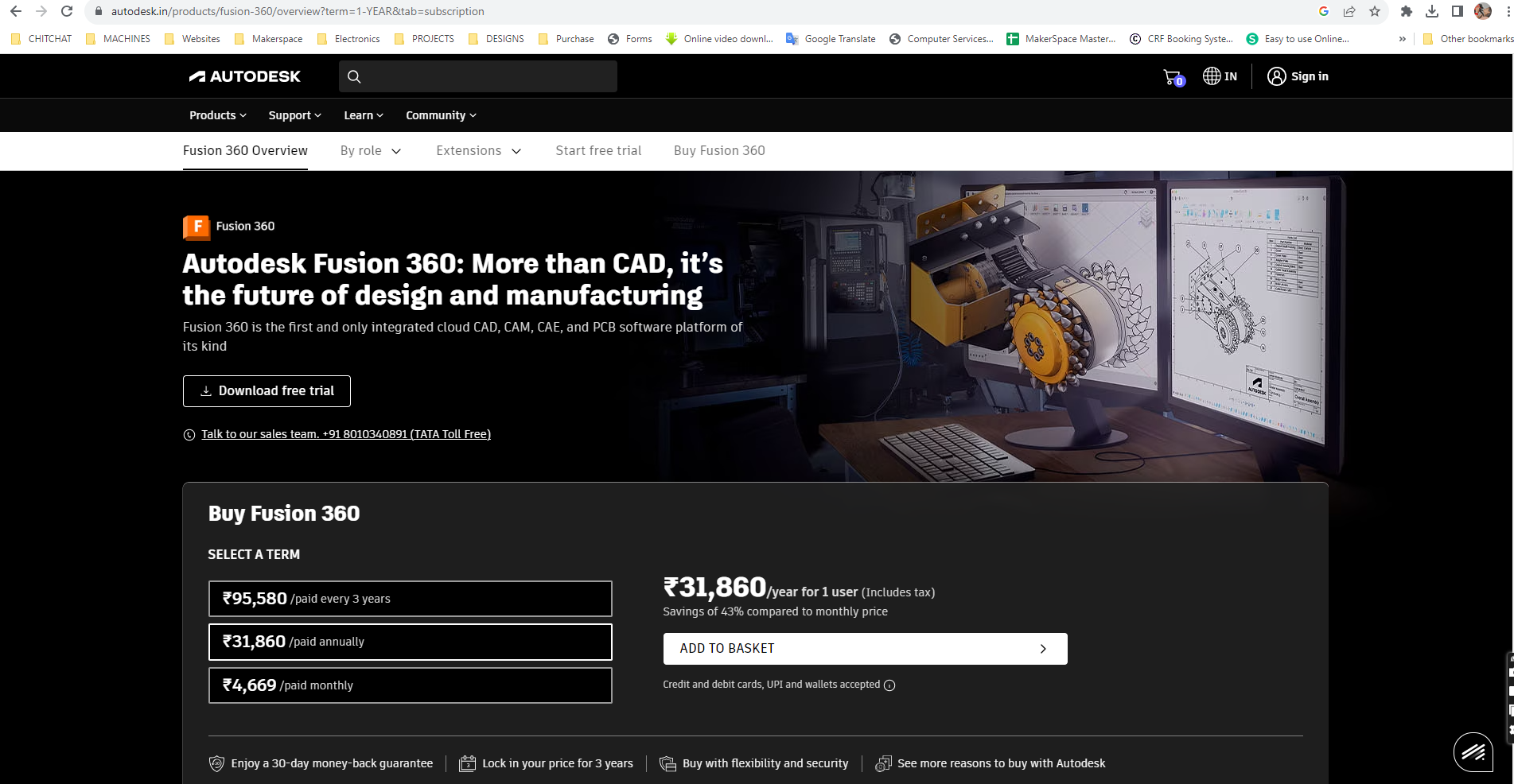Click the share page icon in address bar
Viewport: 1514px width, 784px height.
1349,11
